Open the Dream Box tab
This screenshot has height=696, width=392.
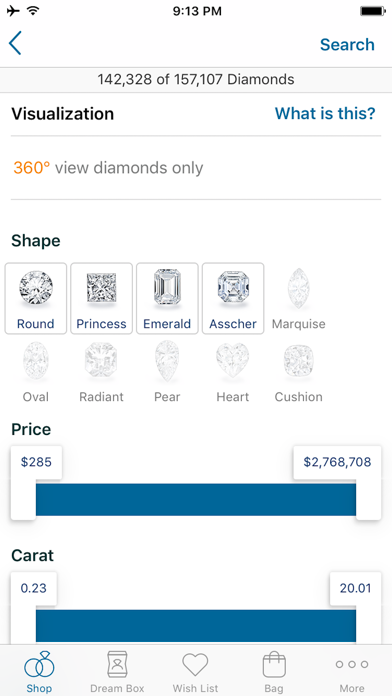click(x=117, y=671)
